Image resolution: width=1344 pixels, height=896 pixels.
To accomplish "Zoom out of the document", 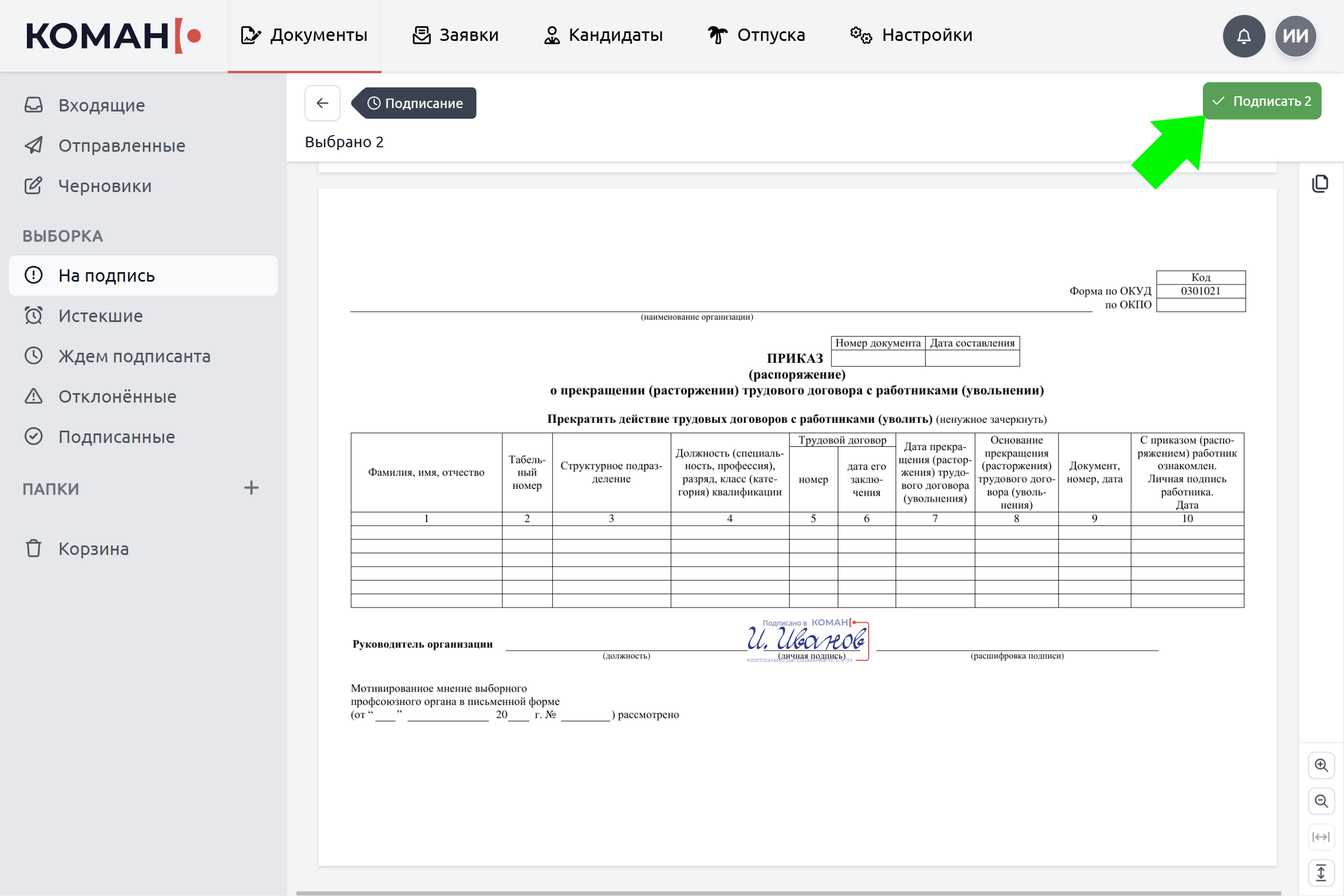I will tap(1321, 801).
